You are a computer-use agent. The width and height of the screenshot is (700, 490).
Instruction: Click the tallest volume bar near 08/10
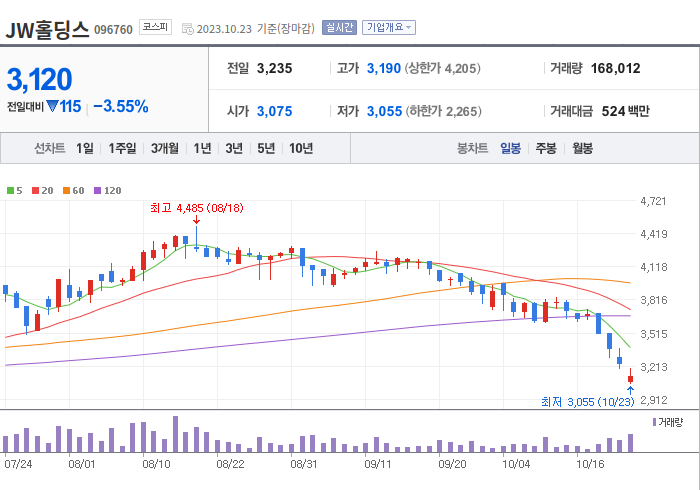point(175,434)
